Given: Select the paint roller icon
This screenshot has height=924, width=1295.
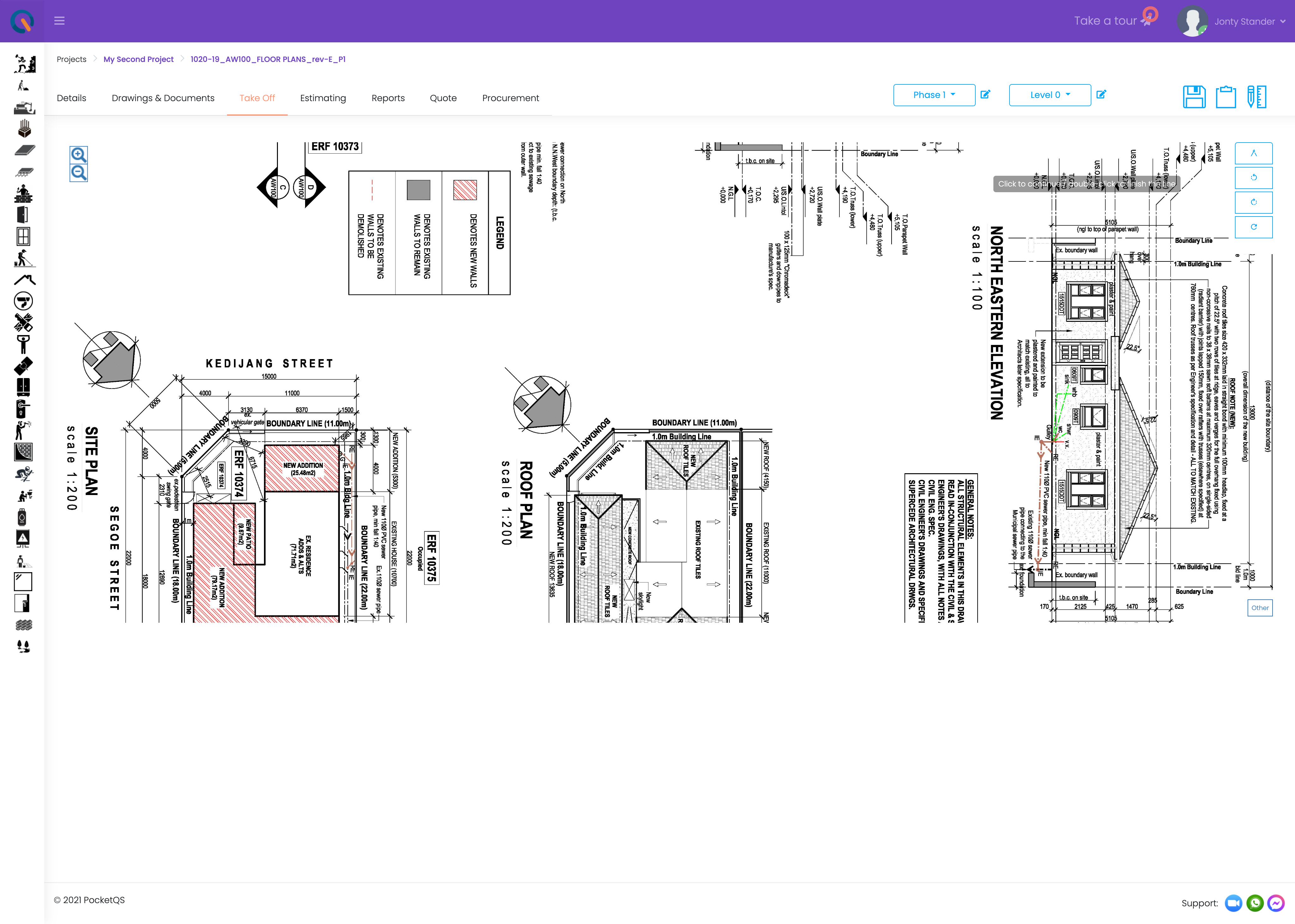Looking at the screenshot, I should point(23,603).
